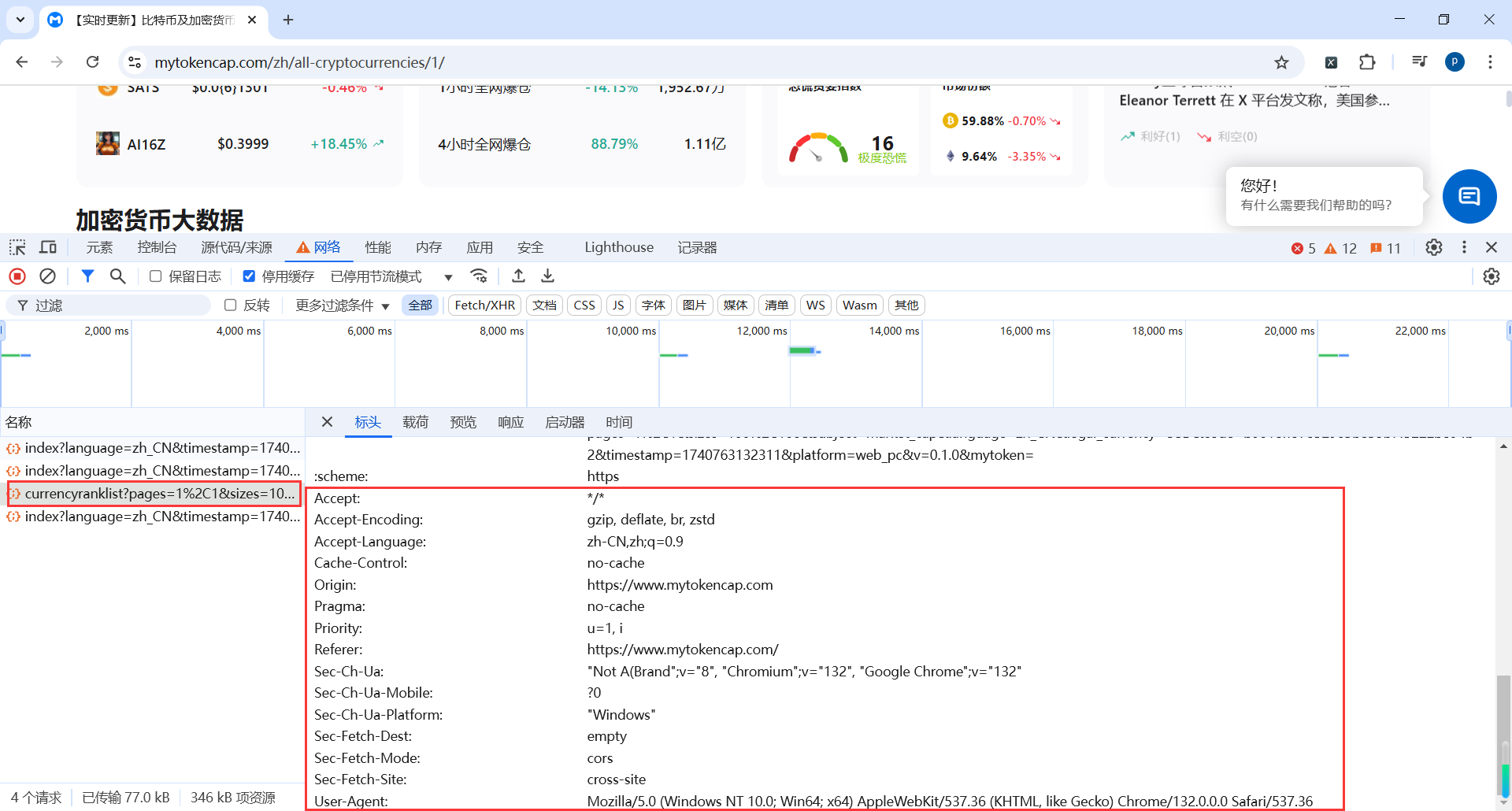Select the 全部 filter chip

(x=420, y=306)
